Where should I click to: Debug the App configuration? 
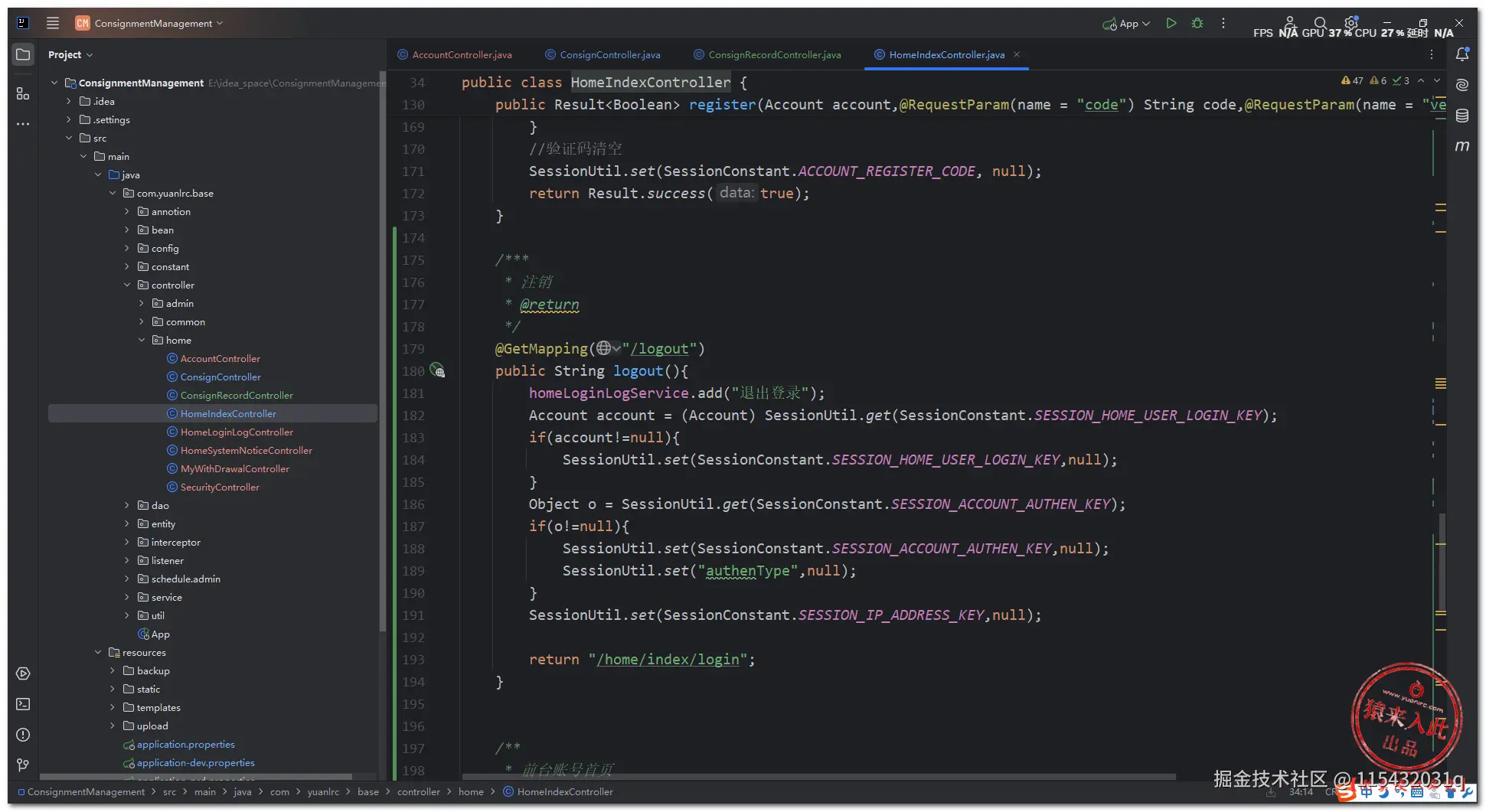click(1197, 23)
